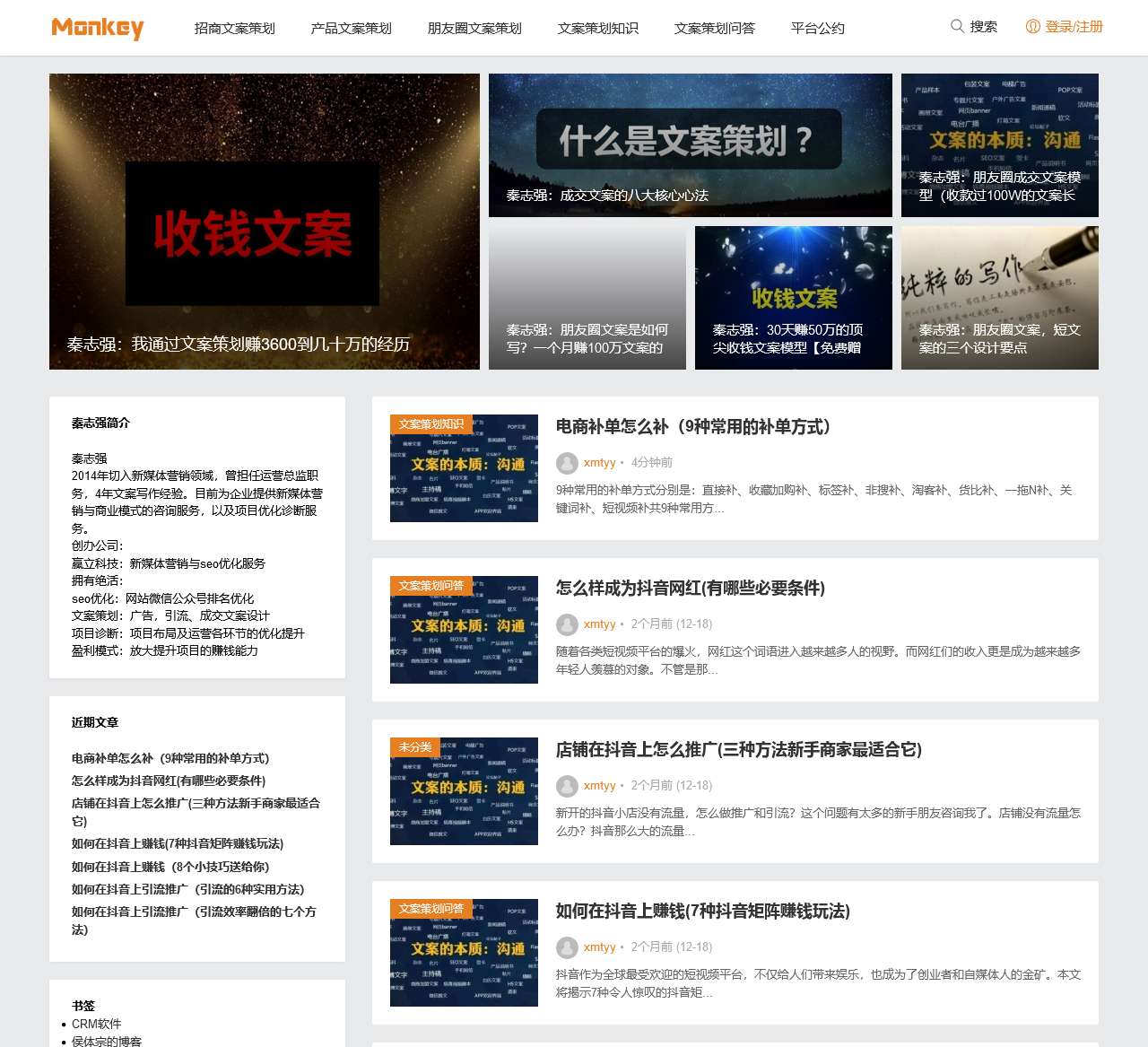Click 登录/注册 link
The image size is (1148, 1047).
pyautogui.click(x=1074, y=27)
